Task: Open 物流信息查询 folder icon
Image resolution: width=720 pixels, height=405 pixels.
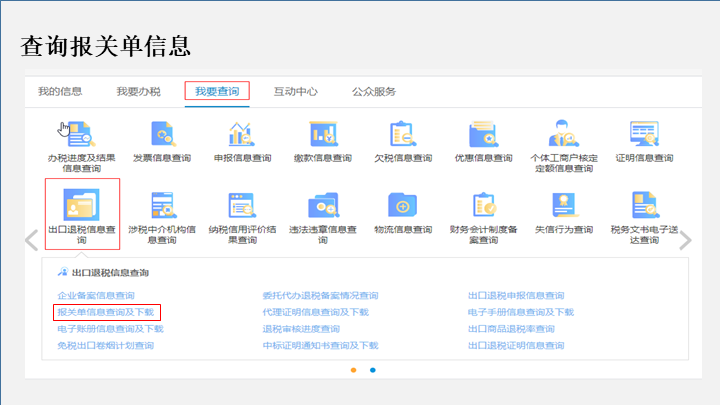Action: [403, 205]
